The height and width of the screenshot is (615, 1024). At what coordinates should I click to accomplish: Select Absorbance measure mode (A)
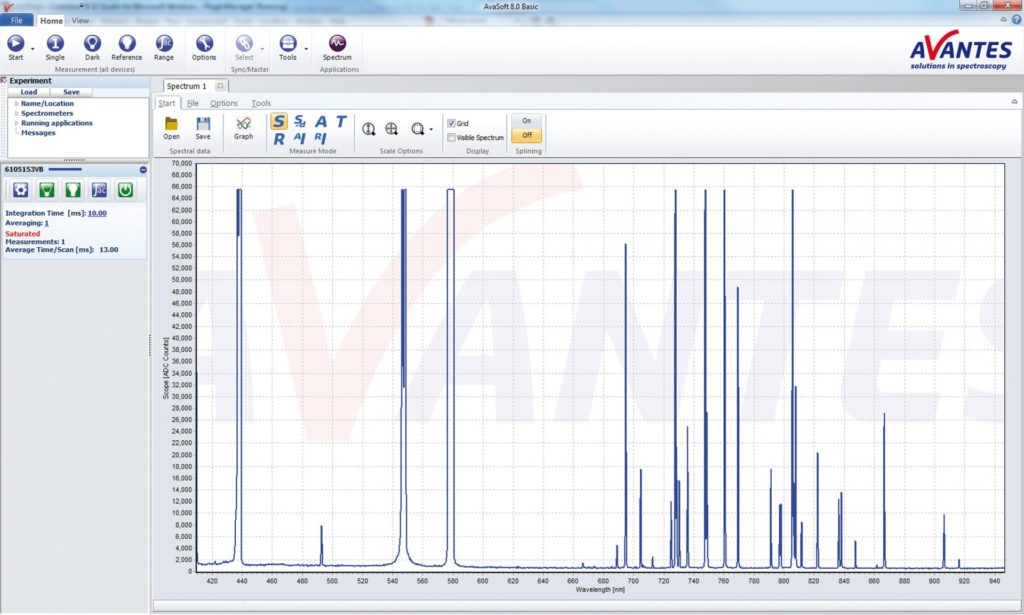coord(321,122)
